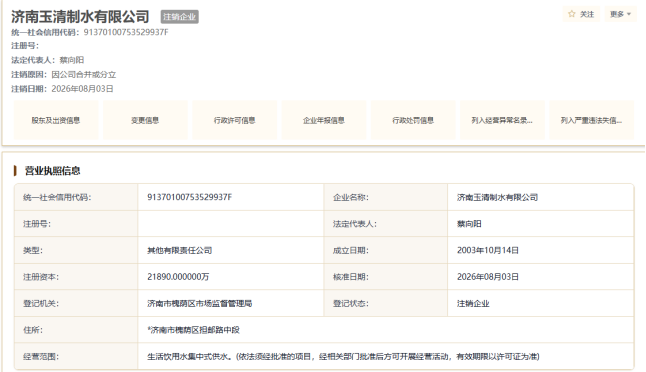Click the header line 法定代表人
The width and height of the screenshot is (646, 372).
[x=47, y=60]
